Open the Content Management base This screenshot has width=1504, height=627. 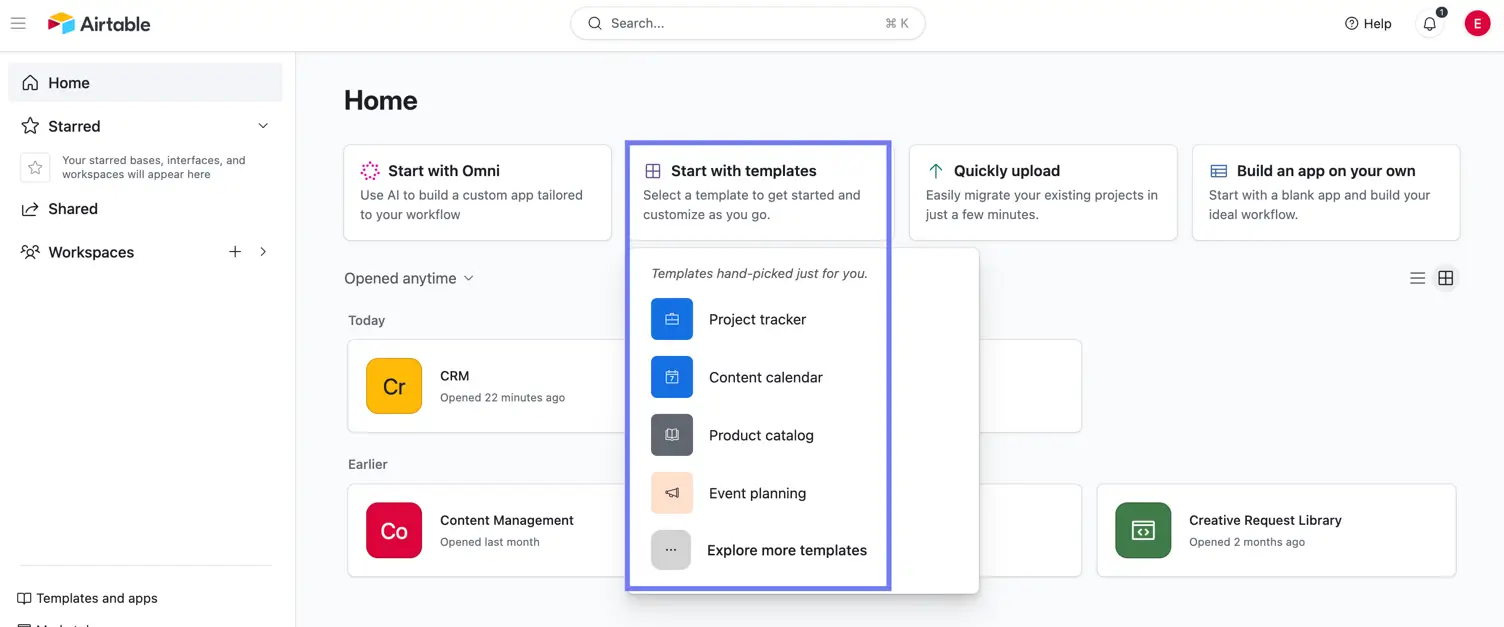[x=488, y=530]
